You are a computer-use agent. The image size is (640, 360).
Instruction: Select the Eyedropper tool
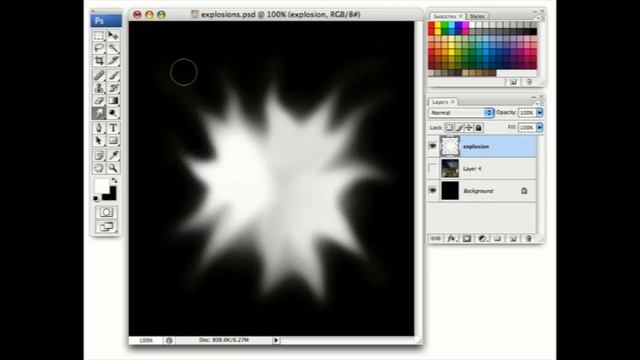tap(113, 155)
